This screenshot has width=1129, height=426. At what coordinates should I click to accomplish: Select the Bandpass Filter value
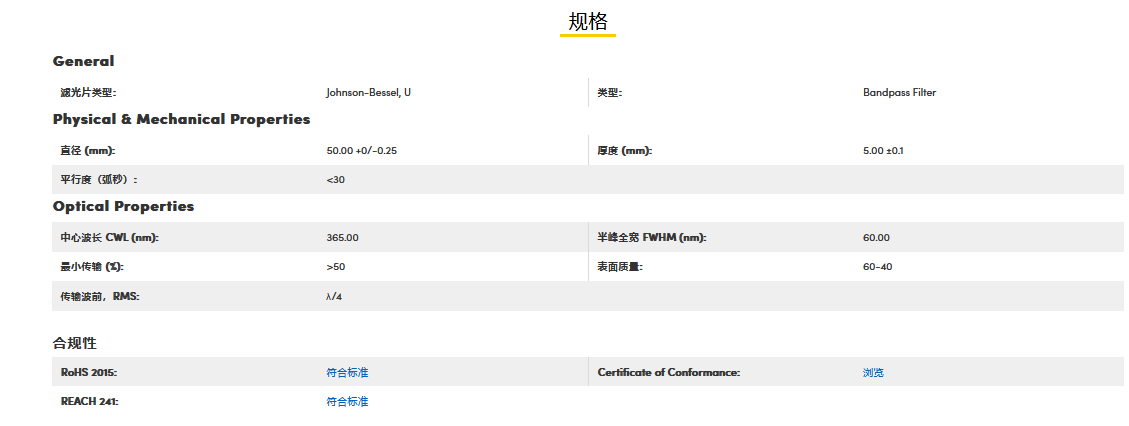click(899, 92)
